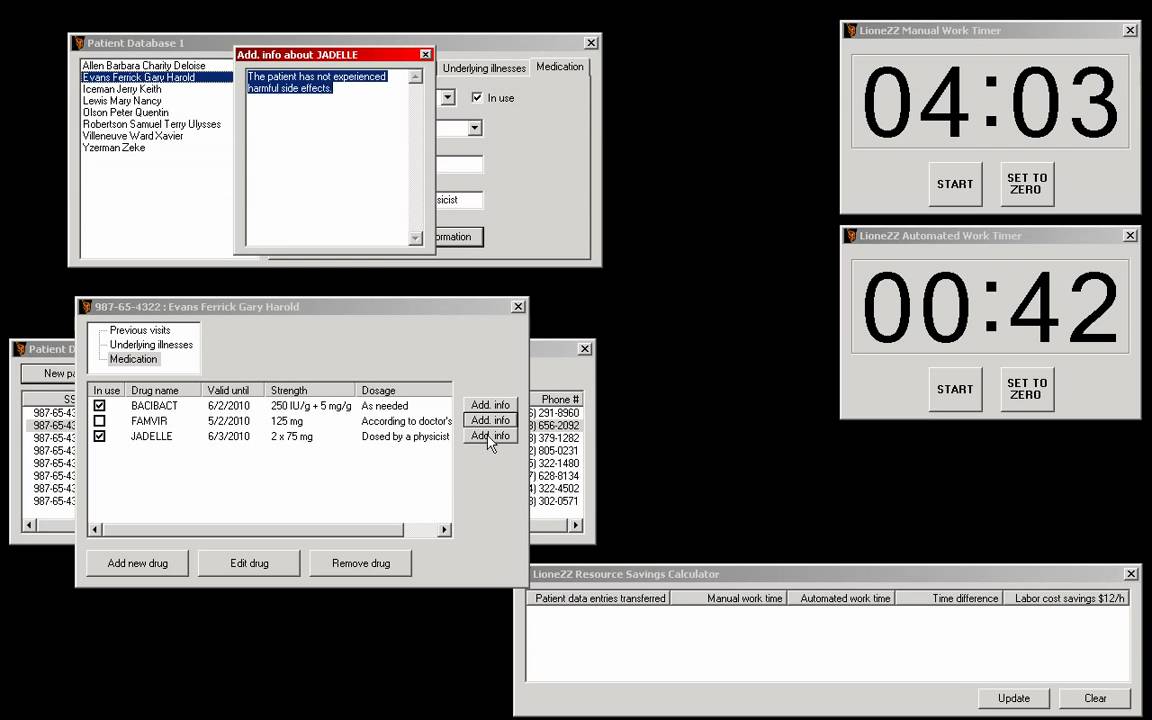
Task: Select the FAMVIR drug row
Action: coord(270,421)
